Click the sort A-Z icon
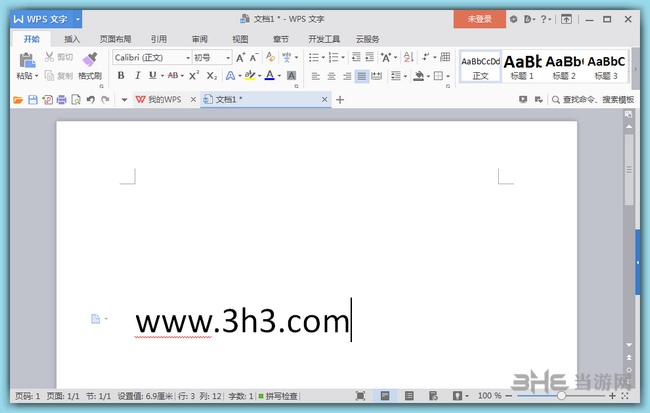 [x=408, y=57]
